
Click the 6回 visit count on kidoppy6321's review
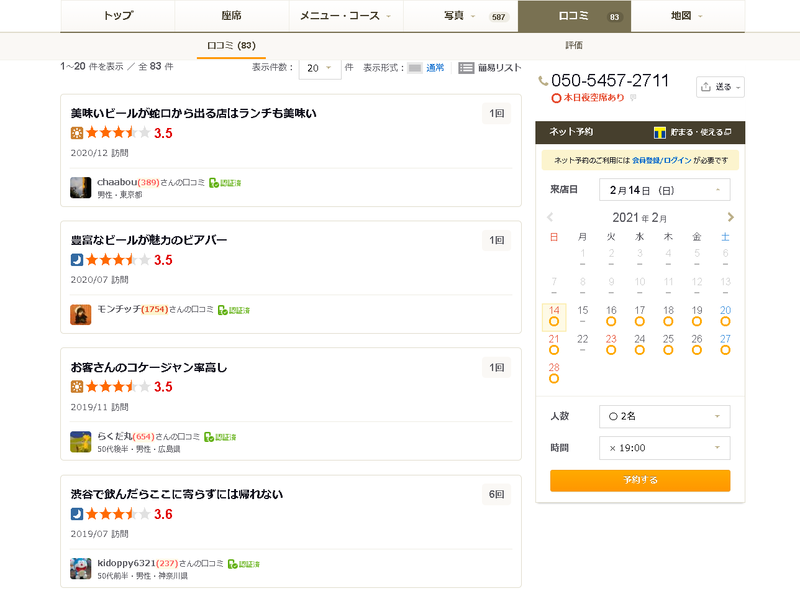[x=496, y=494]
